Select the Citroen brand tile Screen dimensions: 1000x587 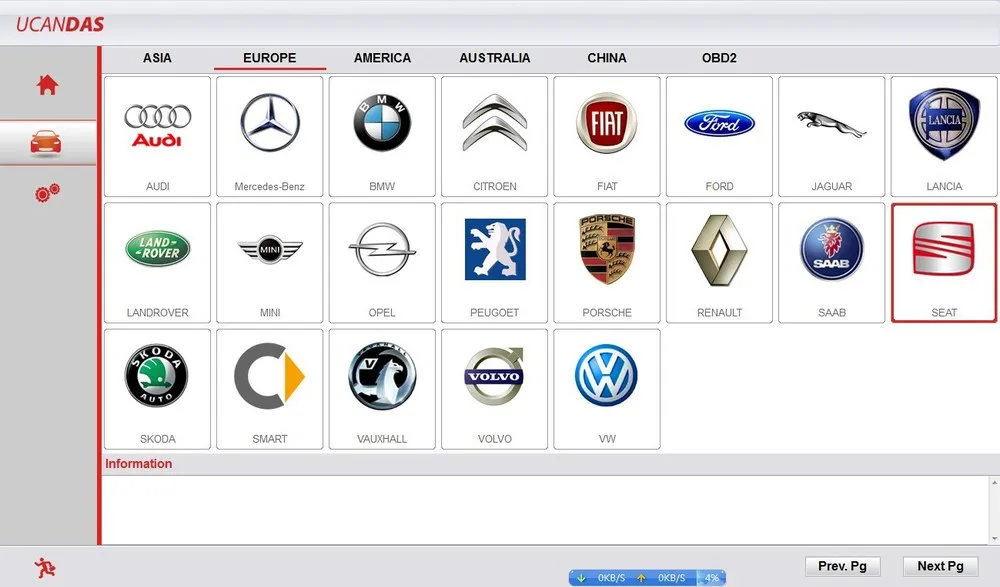point(494,137)
